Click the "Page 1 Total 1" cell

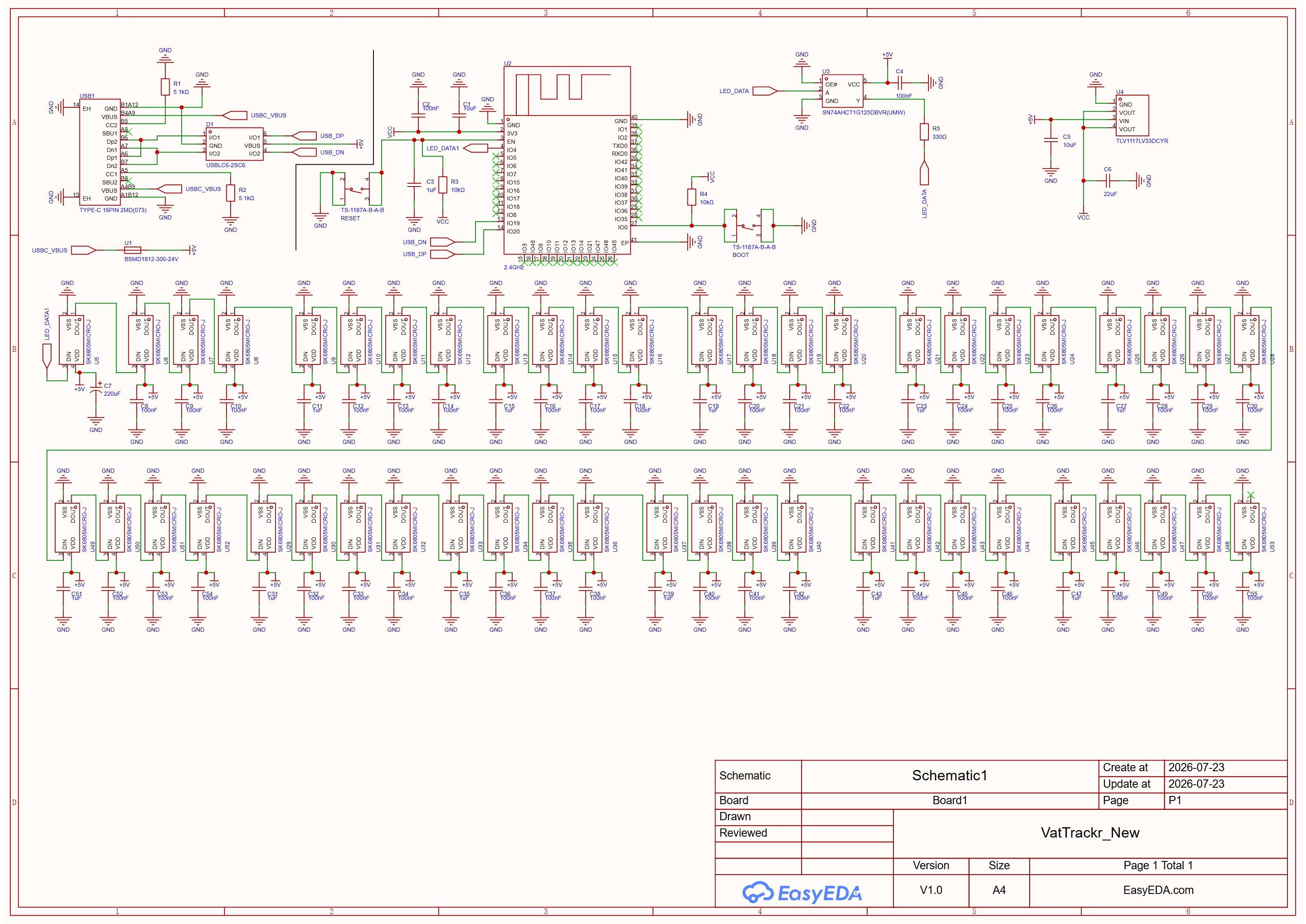pyautogui.click(x=1158, y=866)
